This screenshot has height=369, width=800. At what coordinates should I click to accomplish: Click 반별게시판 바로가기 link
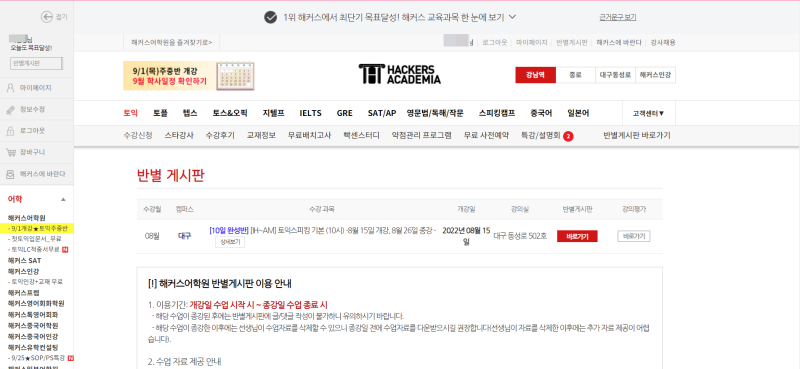[637, 136]
